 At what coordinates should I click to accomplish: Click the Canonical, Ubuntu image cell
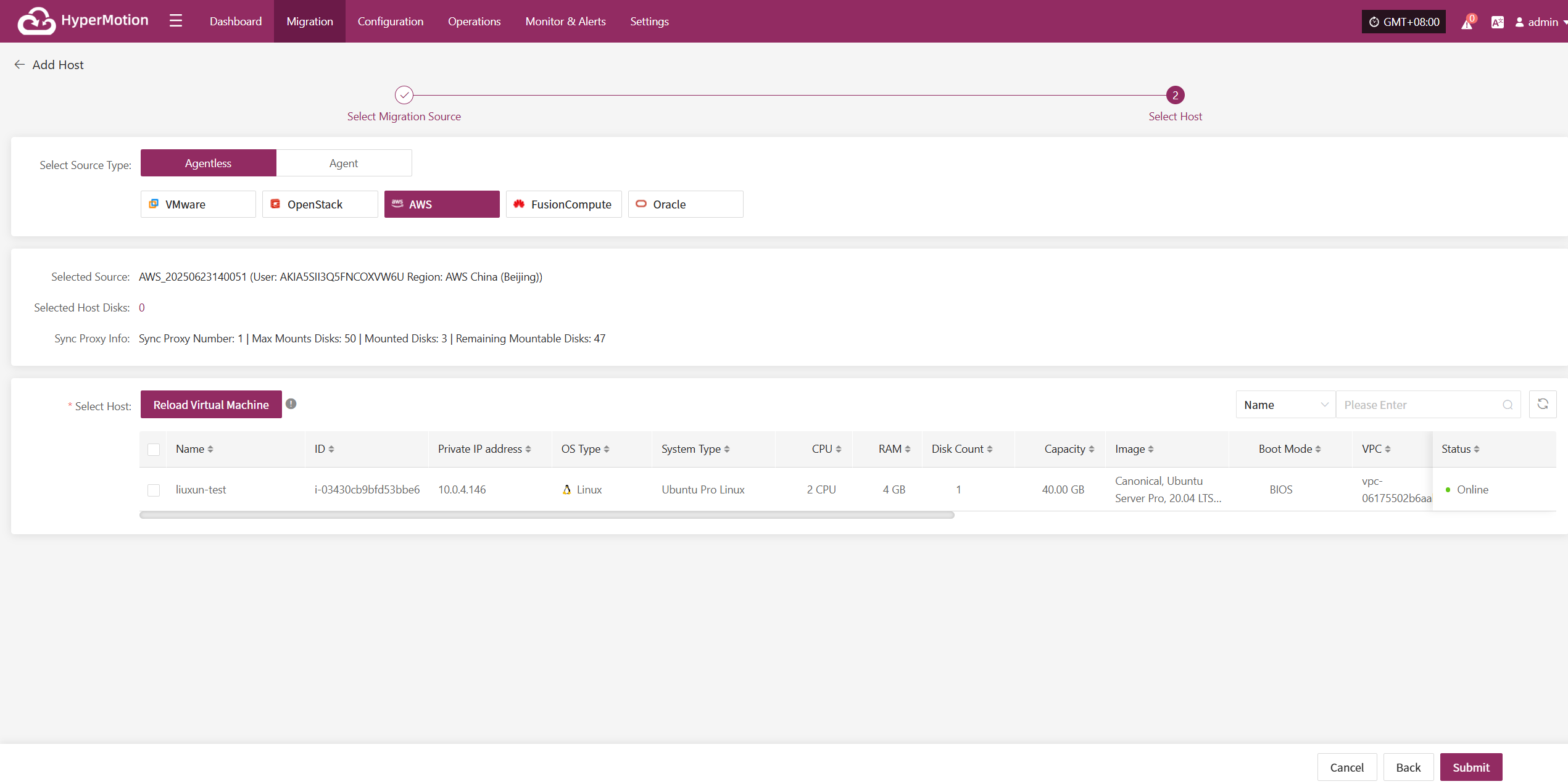click(1168, 490)
